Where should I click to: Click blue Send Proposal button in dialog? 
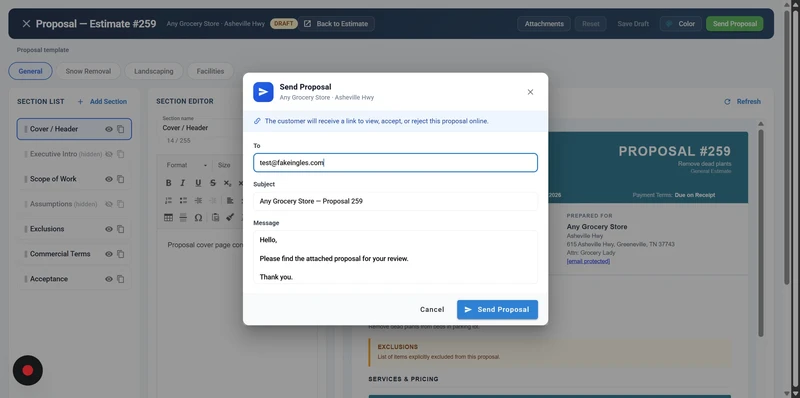(497, 310)
